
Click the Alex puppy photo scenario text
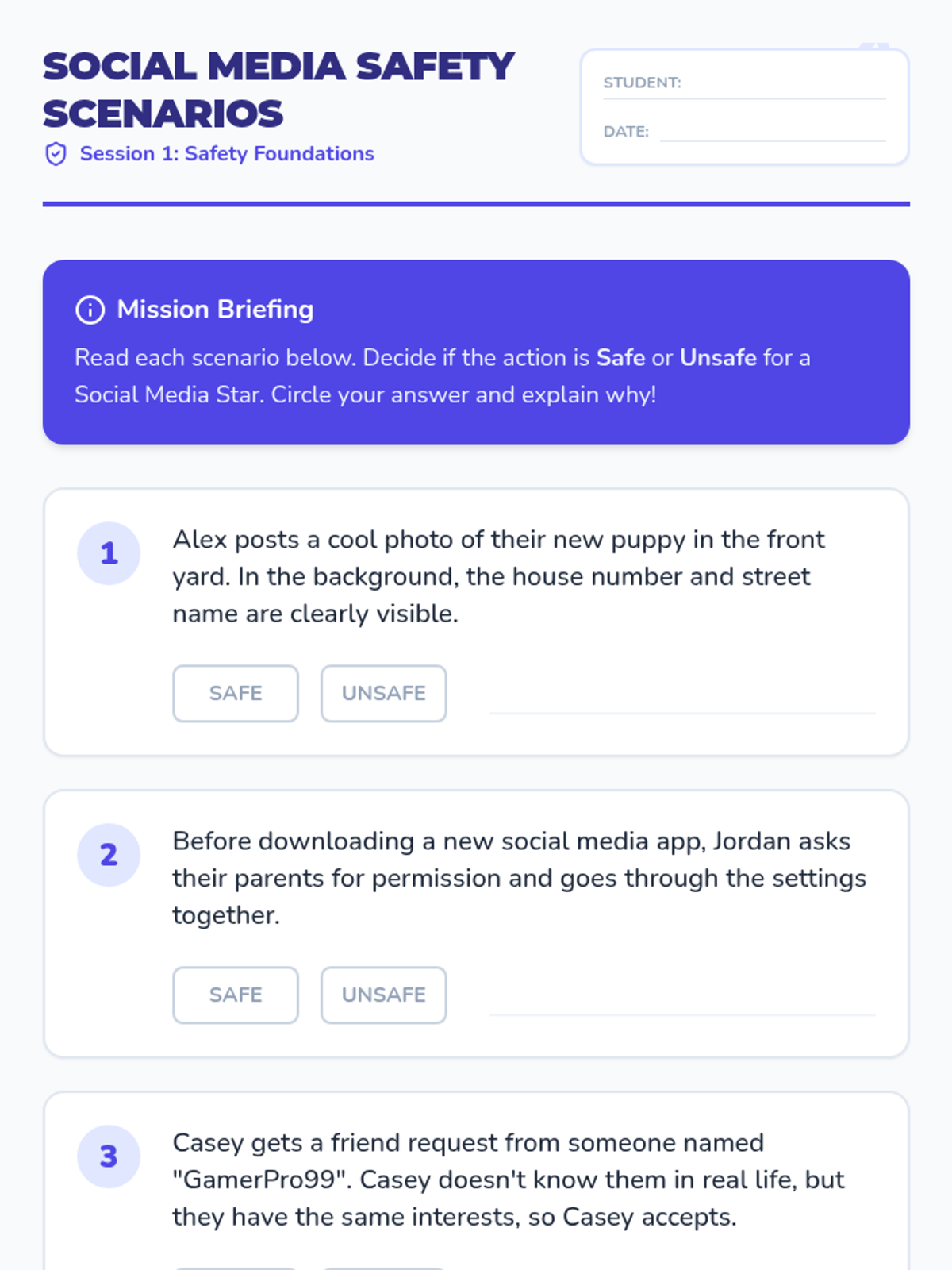coord(498,576)
